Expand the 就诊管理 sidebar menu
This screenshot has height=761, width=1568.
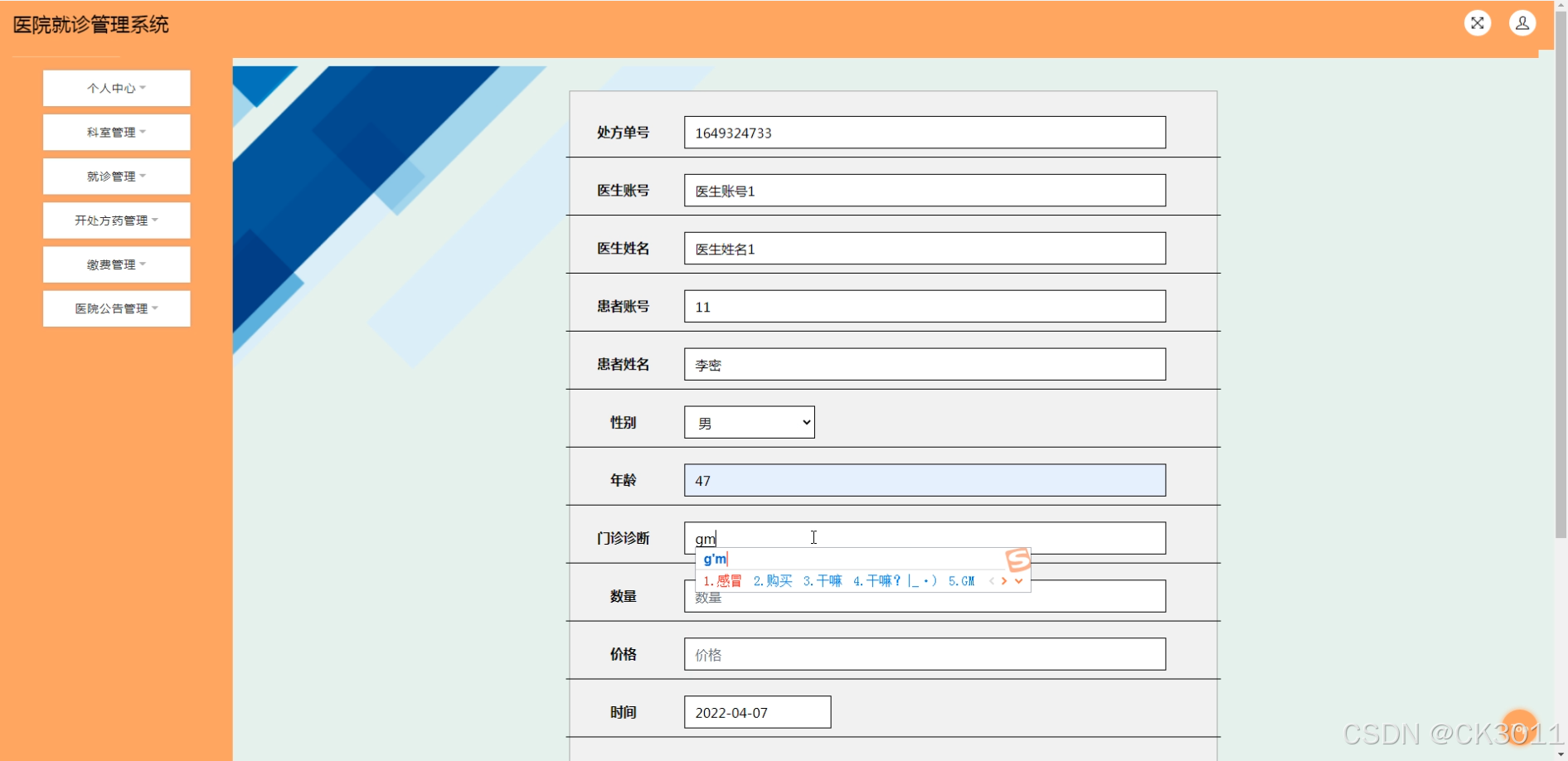click(117, 176)
